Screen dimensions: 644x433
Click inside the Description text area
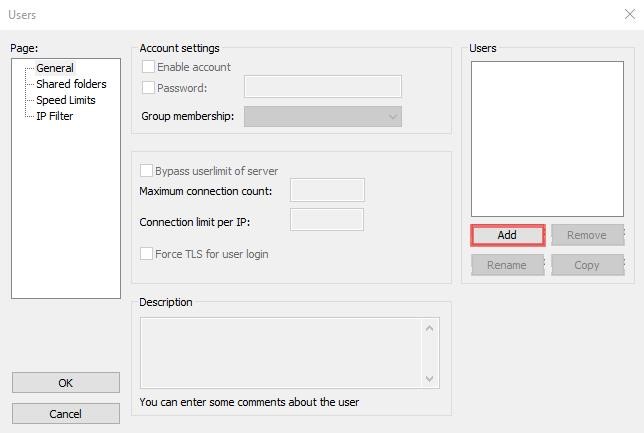click(282, 352)
